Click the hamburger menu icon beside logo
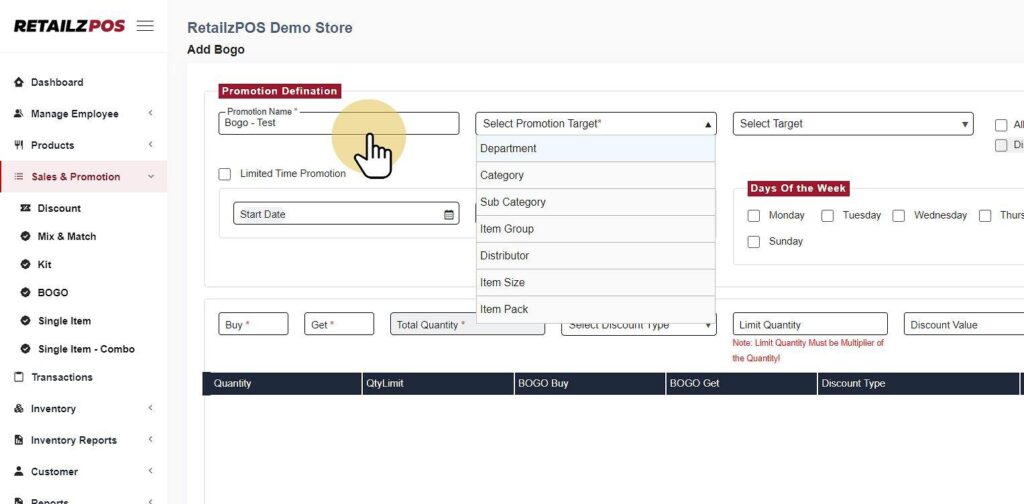The image size is (1024, 504). click(145, 26)
